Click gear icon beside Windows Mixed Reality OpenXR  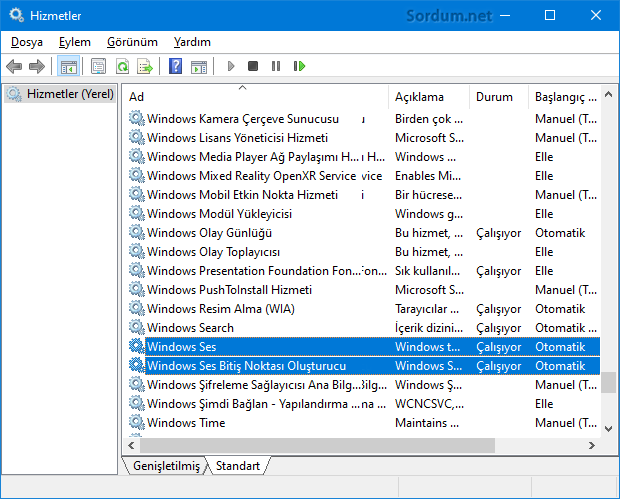pyautogui.click(x=137, y=175)
